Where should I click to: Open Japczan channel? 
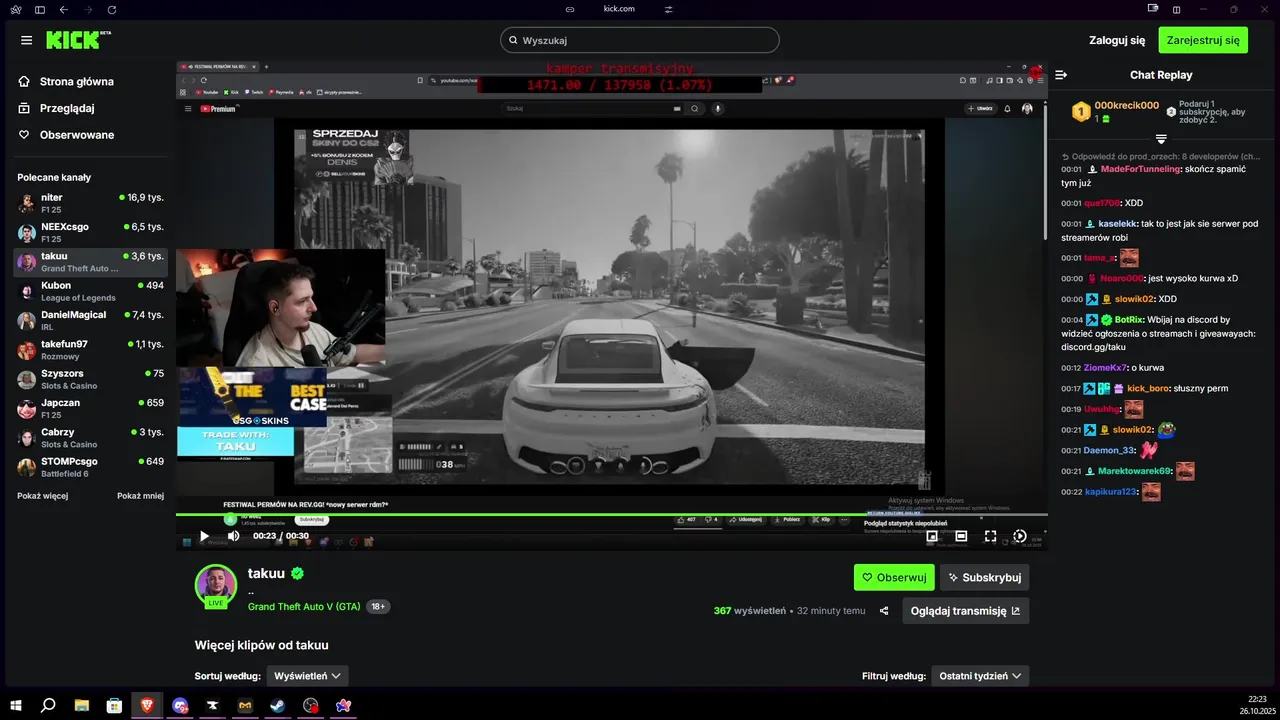[x=91, y=408]
